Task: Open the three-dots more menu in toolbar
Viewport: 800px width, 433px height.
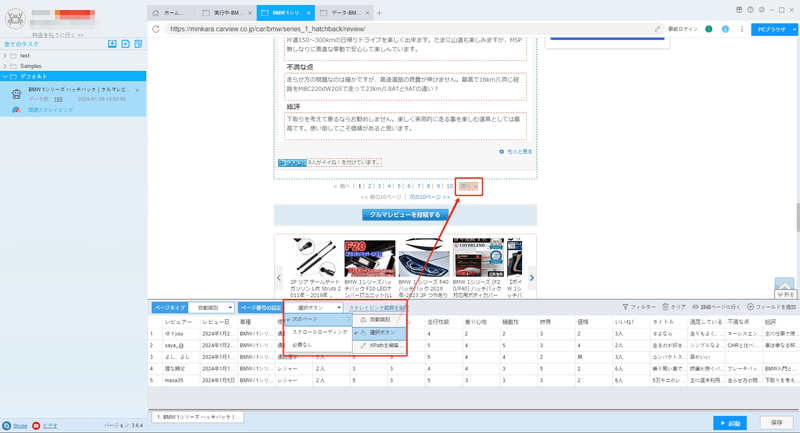Action: click(742, 29)
